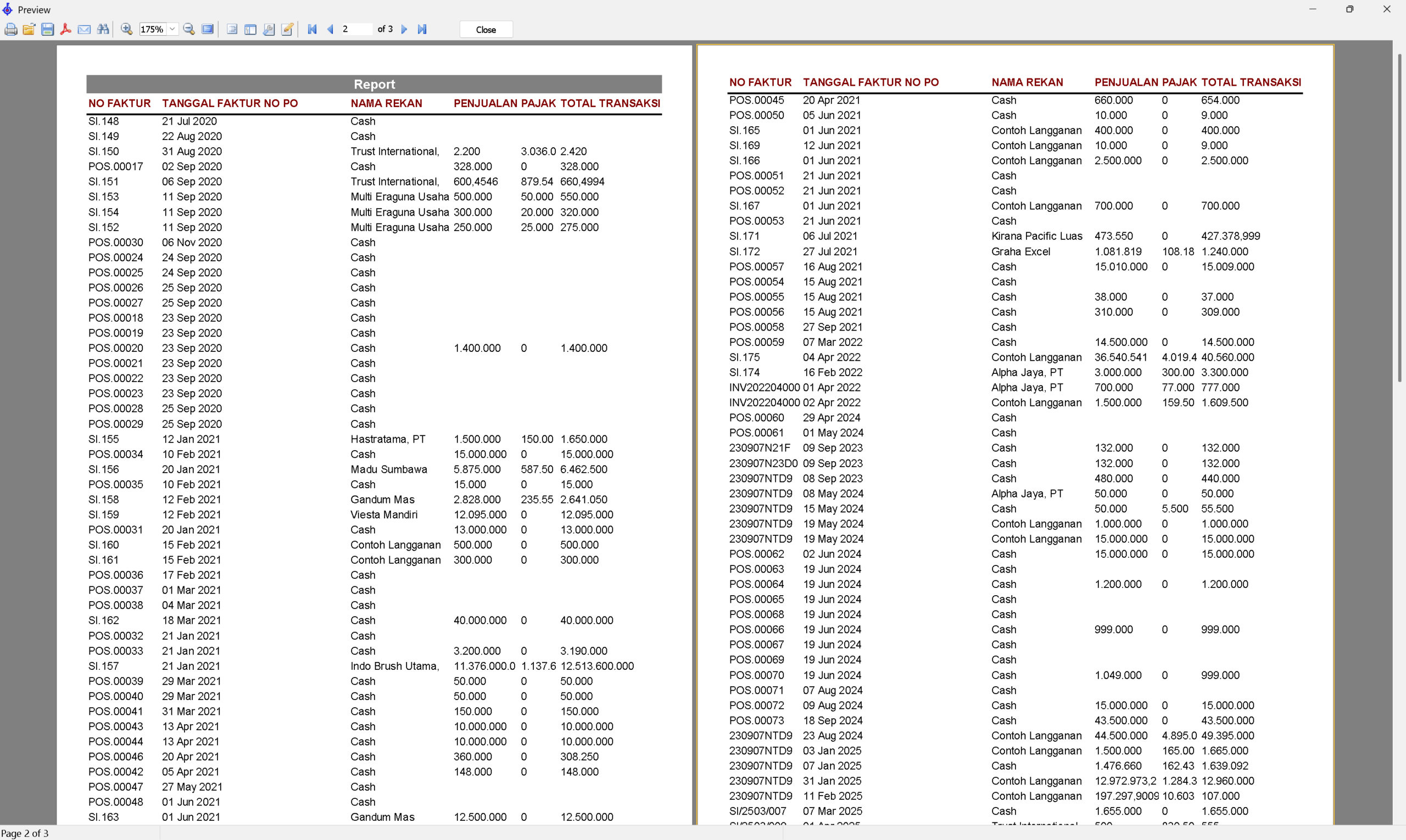Image resolution: width=1406 pixels, height=840 pixels.
Task: Click the Preview application icon in title bar
Action: coord(7,10)
